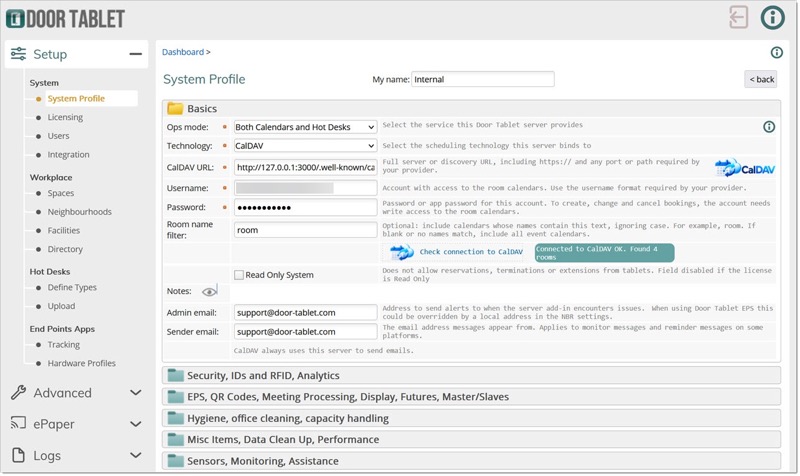The width and height of the screenshot is (800, 476).
Task: Collapse the Setup menu minus
Action: click(x=135, y=54)
